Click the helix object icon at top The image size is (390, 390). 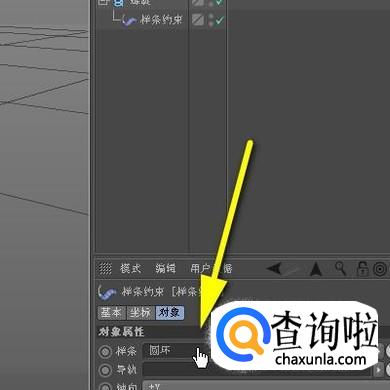point(119,3)
